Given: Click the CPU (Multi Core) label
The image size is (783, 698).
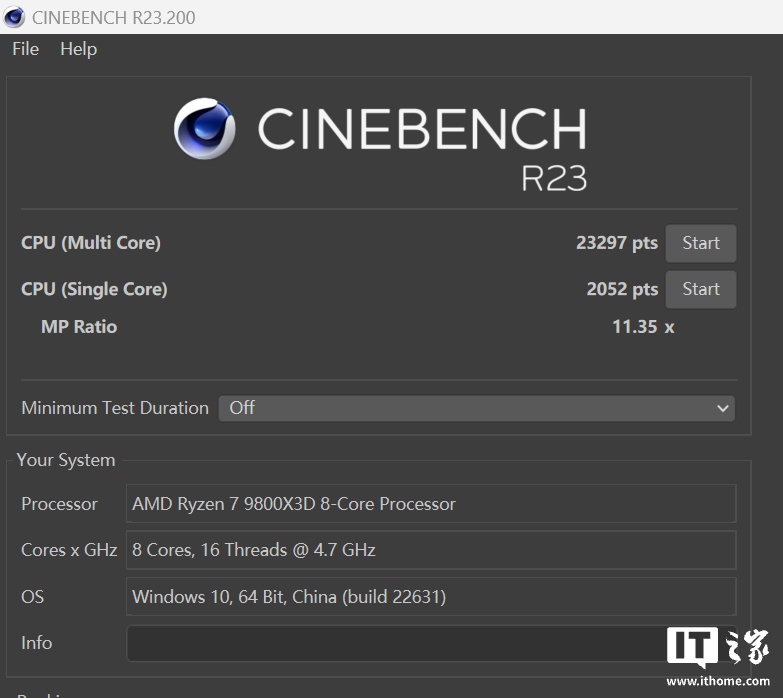Looking at the screenshot, I should [91, 243].
